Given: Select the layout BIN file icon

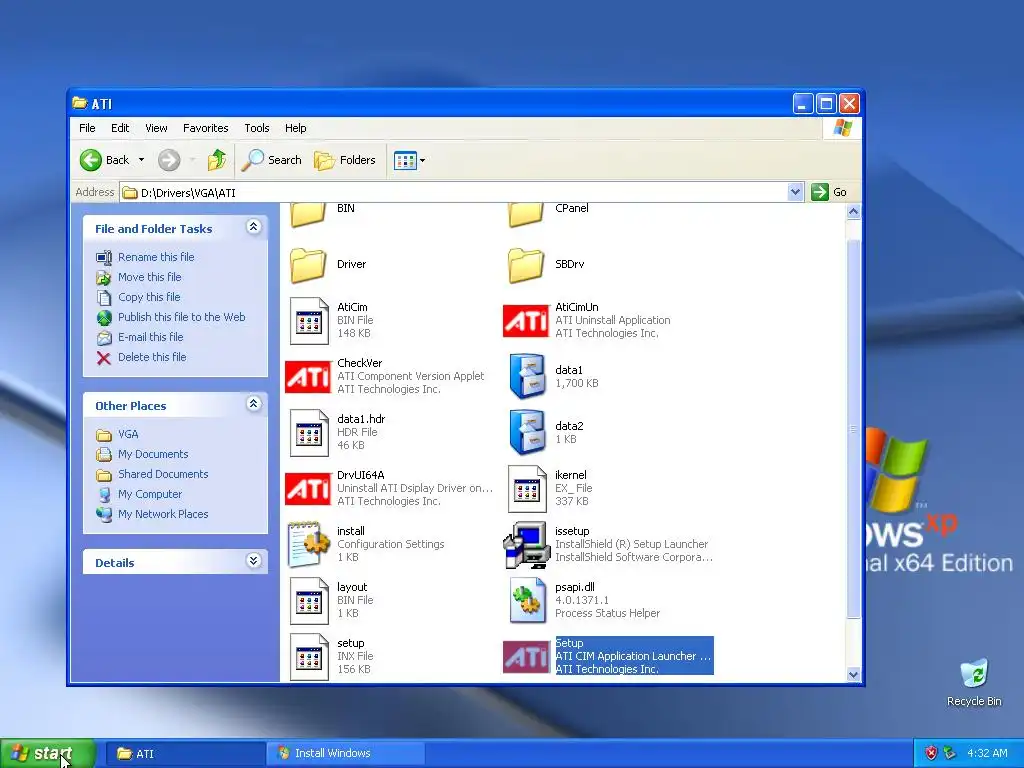Looking at the screenshot, I should tap(309, 601).
